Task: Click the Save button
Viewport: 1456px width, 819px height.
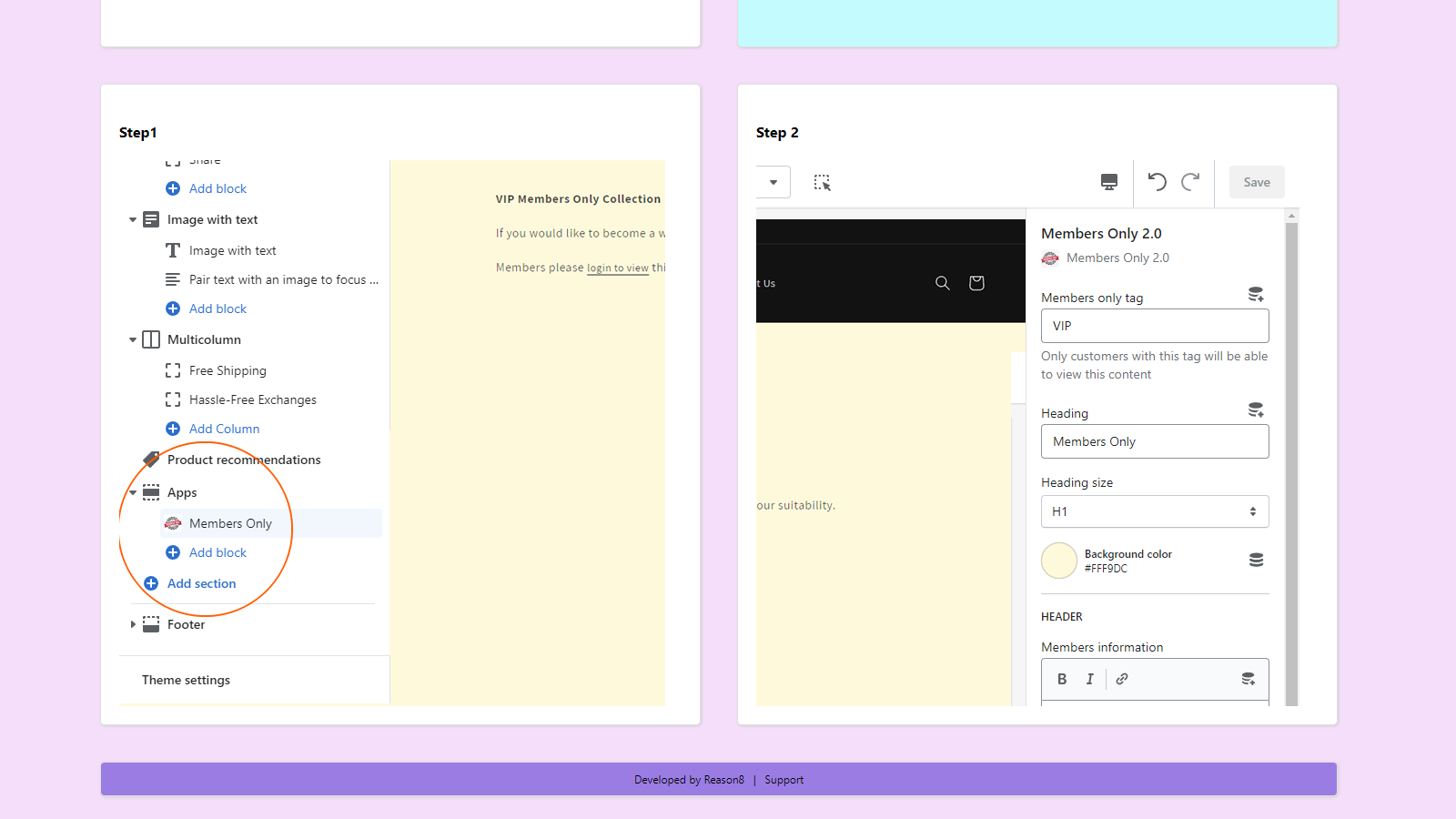Action: pyautogui.click(x=1256, y=182)
